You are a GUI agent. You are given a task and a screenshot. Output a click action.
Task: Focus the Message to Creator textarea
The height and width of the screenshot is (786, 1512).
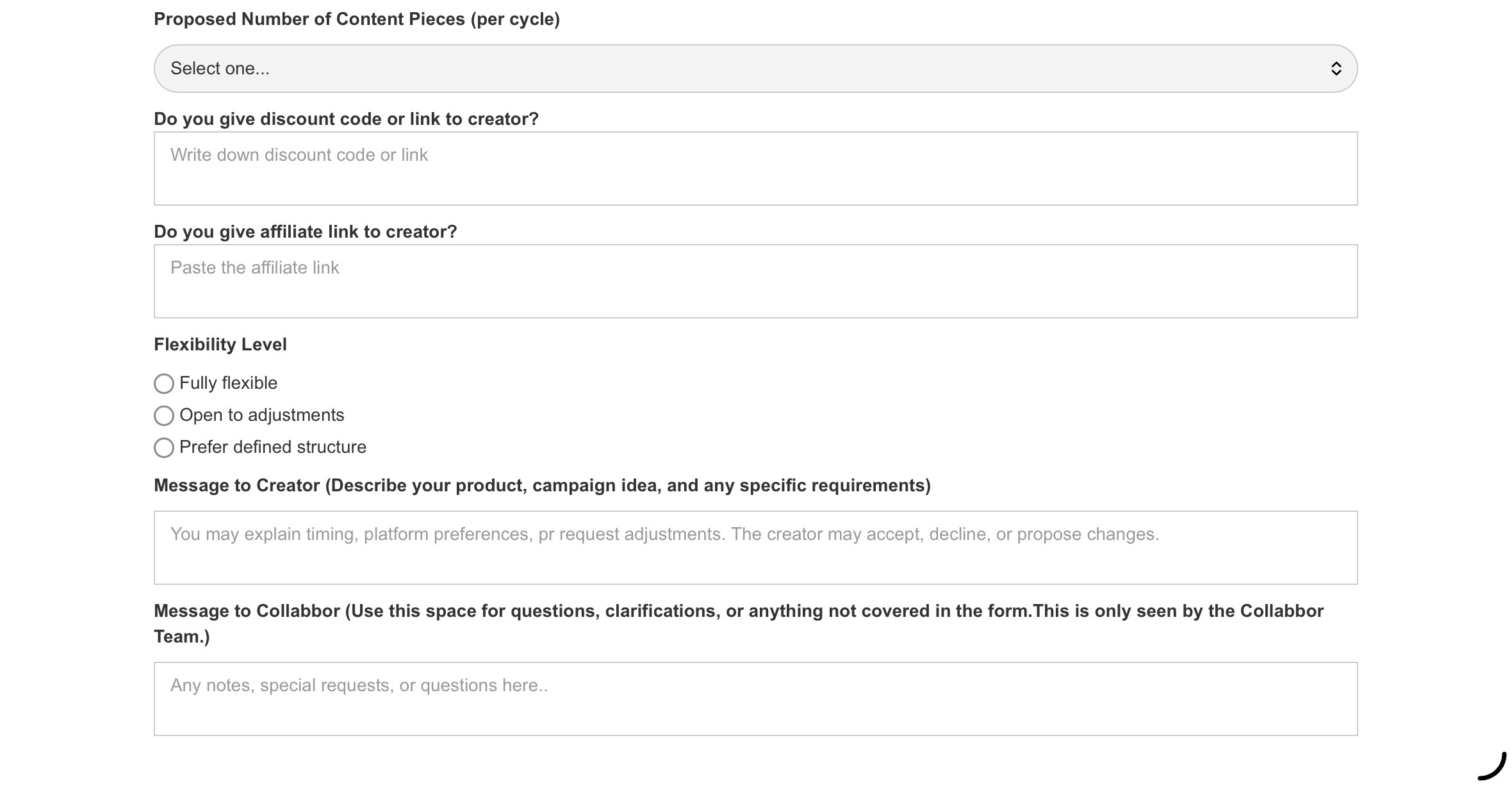click(x=755, y=548)
